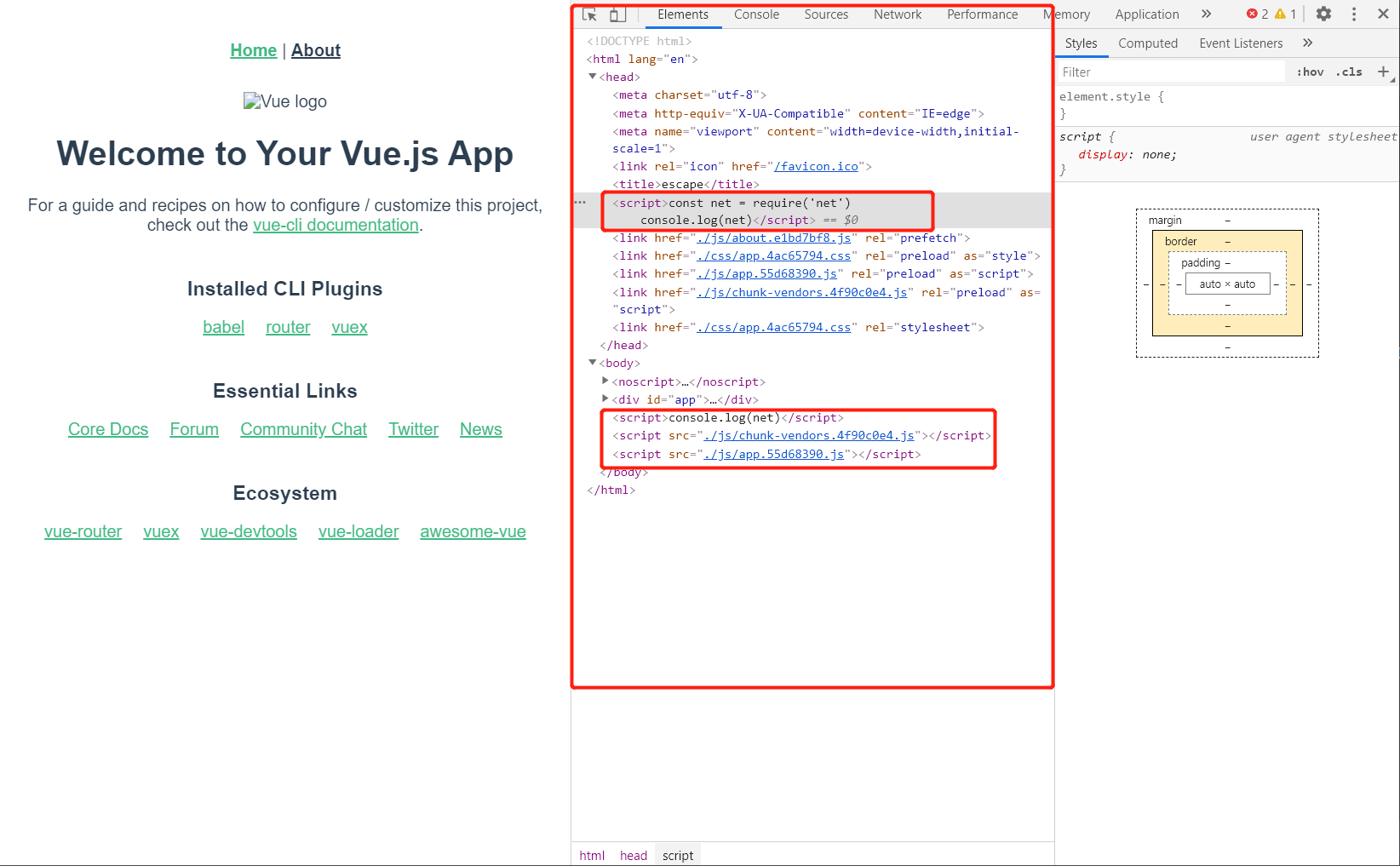1400x866 pixels.
Task: Open the ellipsis actions on selected script node
Action: tap(580, 202)
